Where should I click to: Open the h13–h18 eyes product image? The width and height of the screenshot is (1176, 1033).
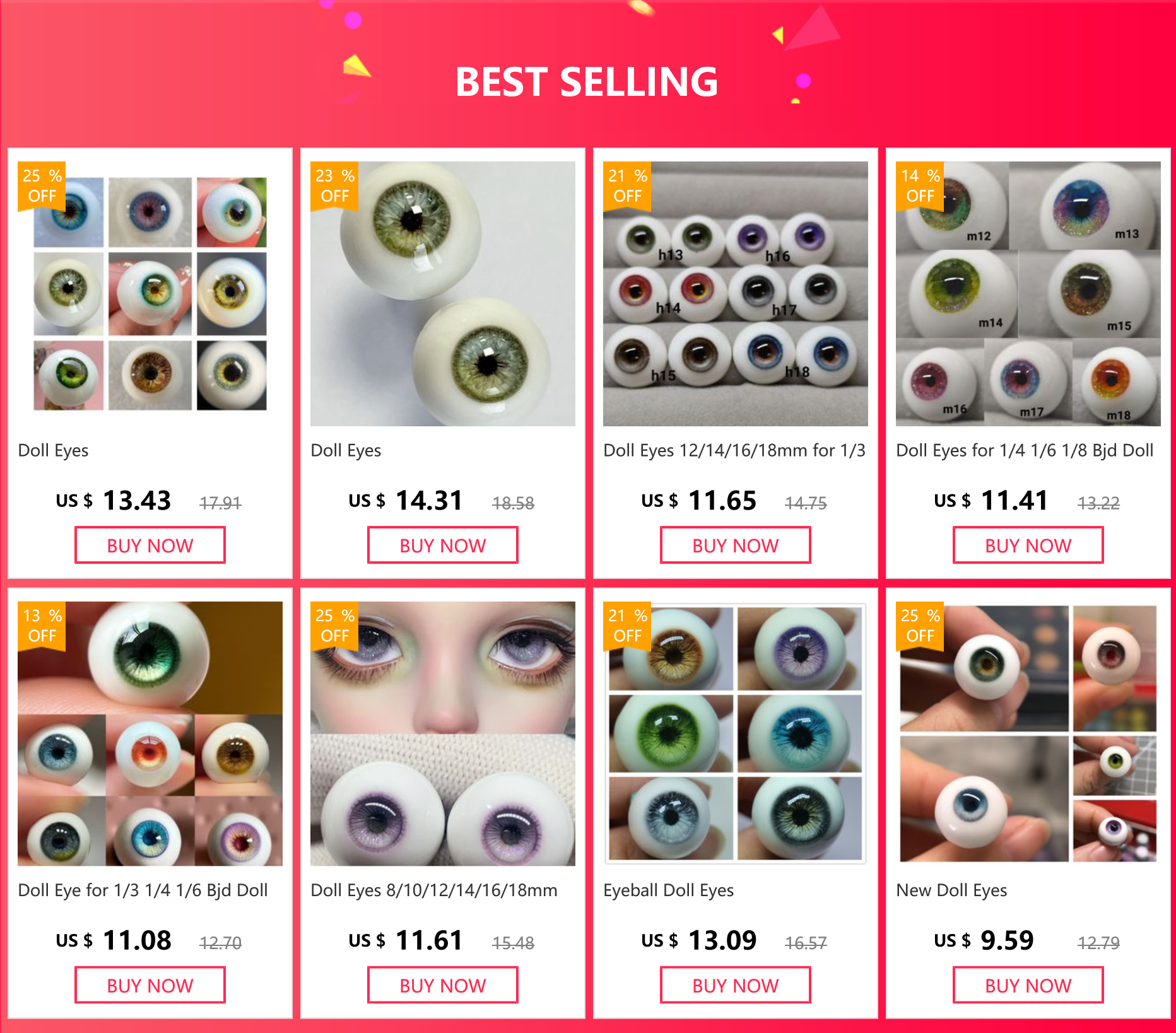736,294
